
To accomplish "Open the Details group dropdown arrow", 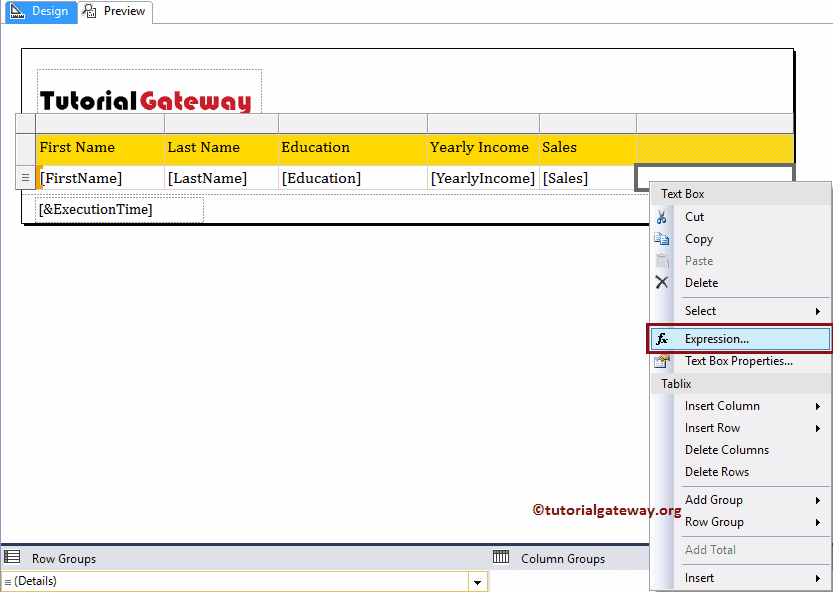I will (x=477, y=580).
